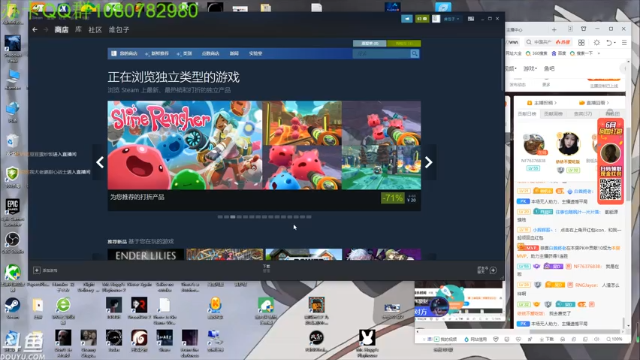Click the Steam announcements megaphone icon
Image resolution: width=640 pixels, height=360 pixels.
(407, 19)
